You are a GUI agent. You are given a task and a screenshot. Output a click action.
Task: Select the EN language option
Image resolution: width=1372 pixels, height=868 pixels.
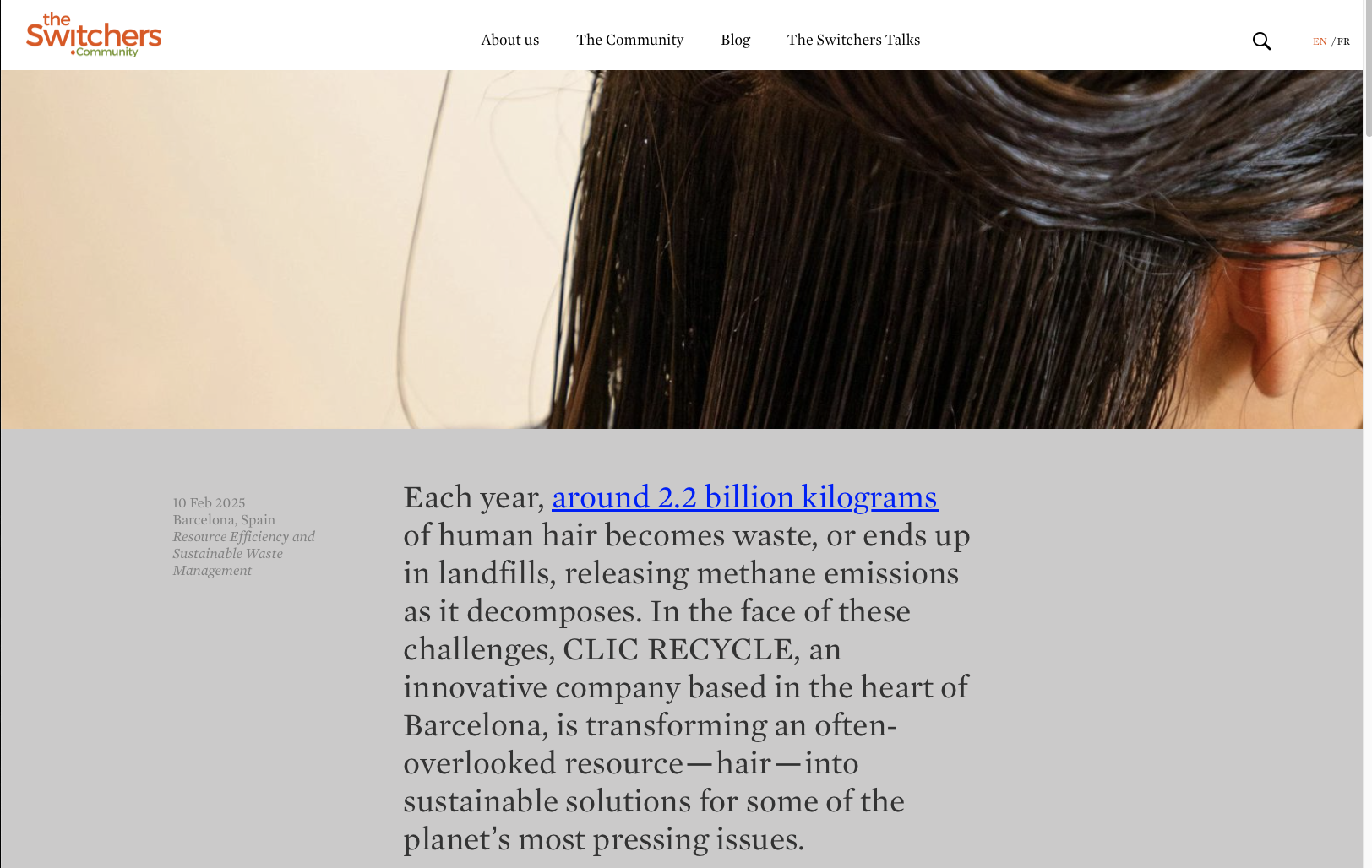pyautogui.click(x=1320, y=41)
